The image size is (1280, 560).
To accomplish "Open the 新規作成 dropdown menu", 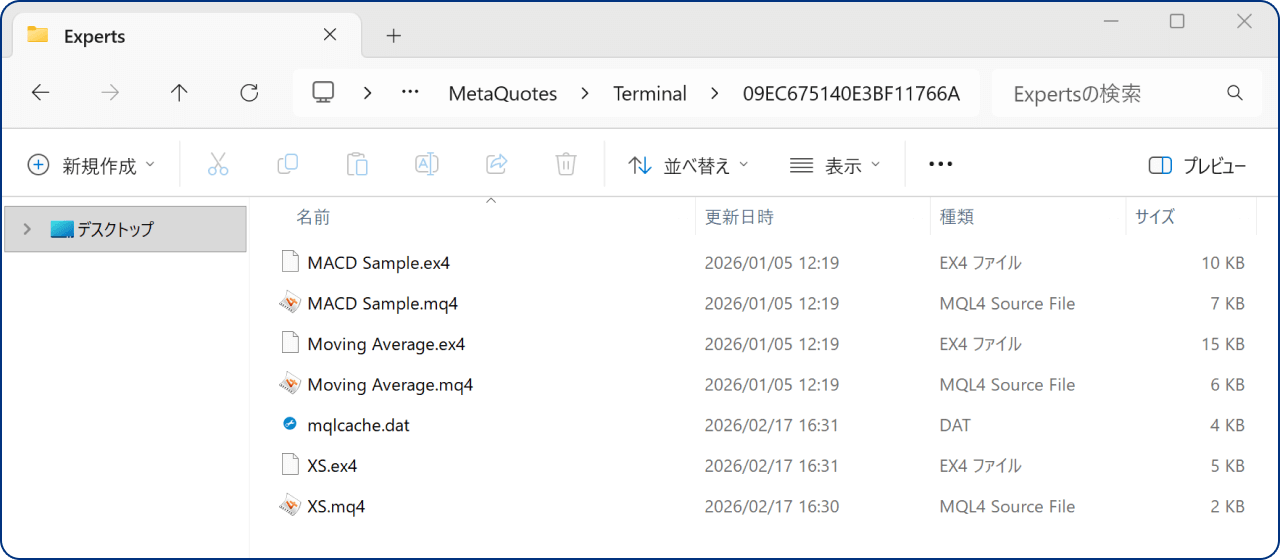I will (91, 165).
